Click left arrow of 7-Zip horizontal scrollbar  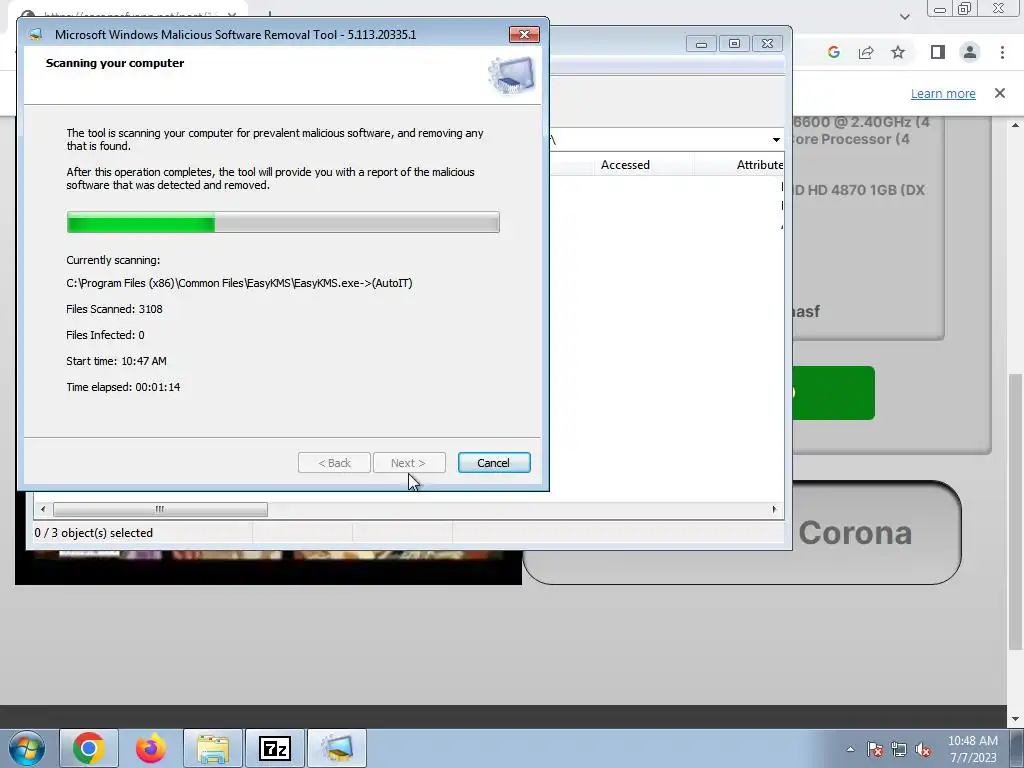pos(43,509)
